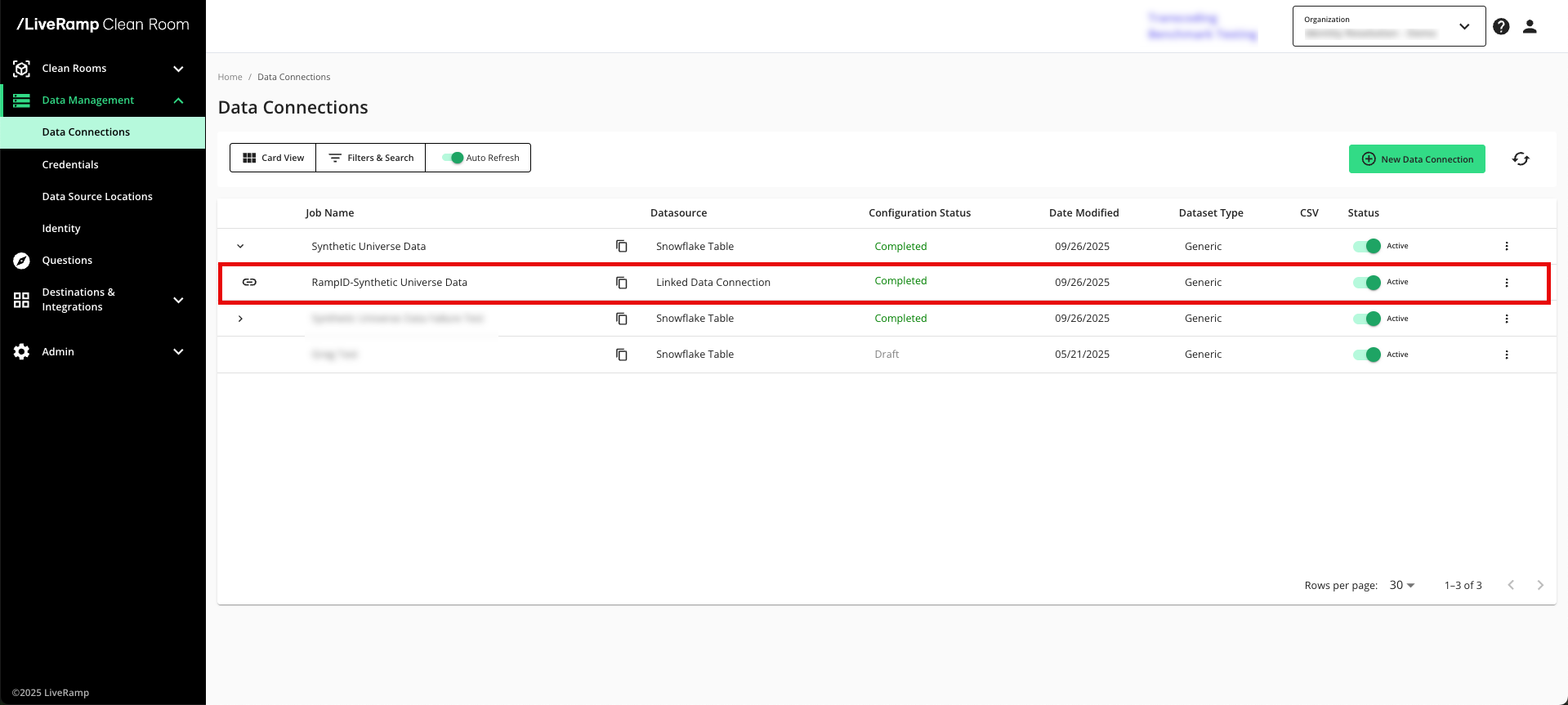Click copy icon for RampID-Synthetic Universe Data
The height and width of the screenshot is (705, 1568).
622,283
